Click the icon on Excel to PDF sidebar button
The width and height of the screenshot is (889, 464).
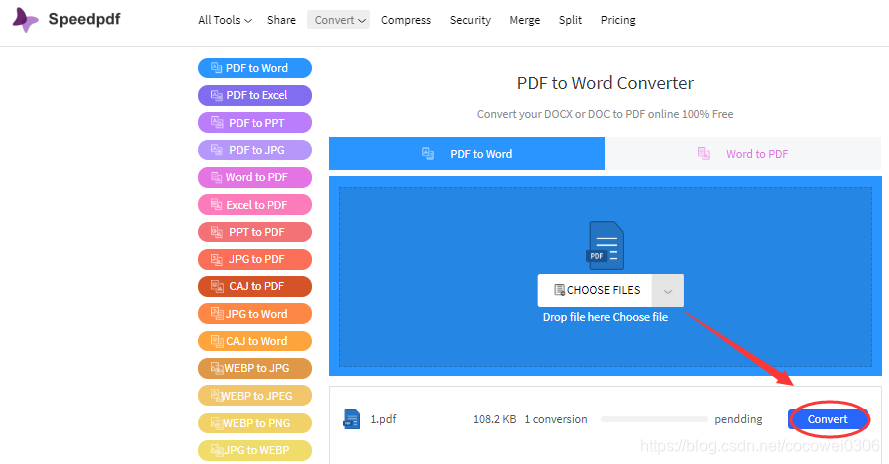coord(217,205)
